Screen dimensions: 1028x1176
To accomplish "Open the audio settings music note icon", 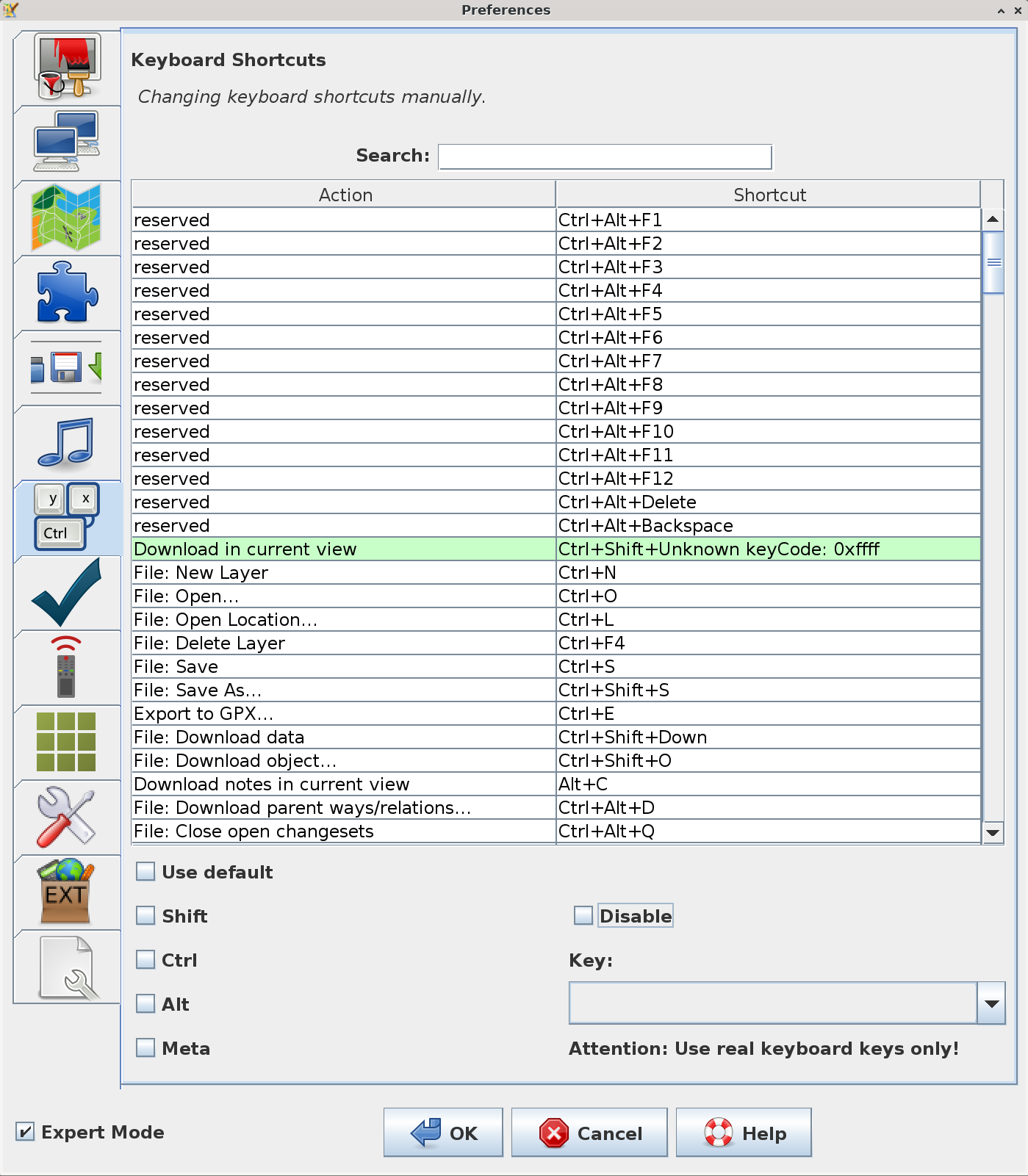I will 67,442.
